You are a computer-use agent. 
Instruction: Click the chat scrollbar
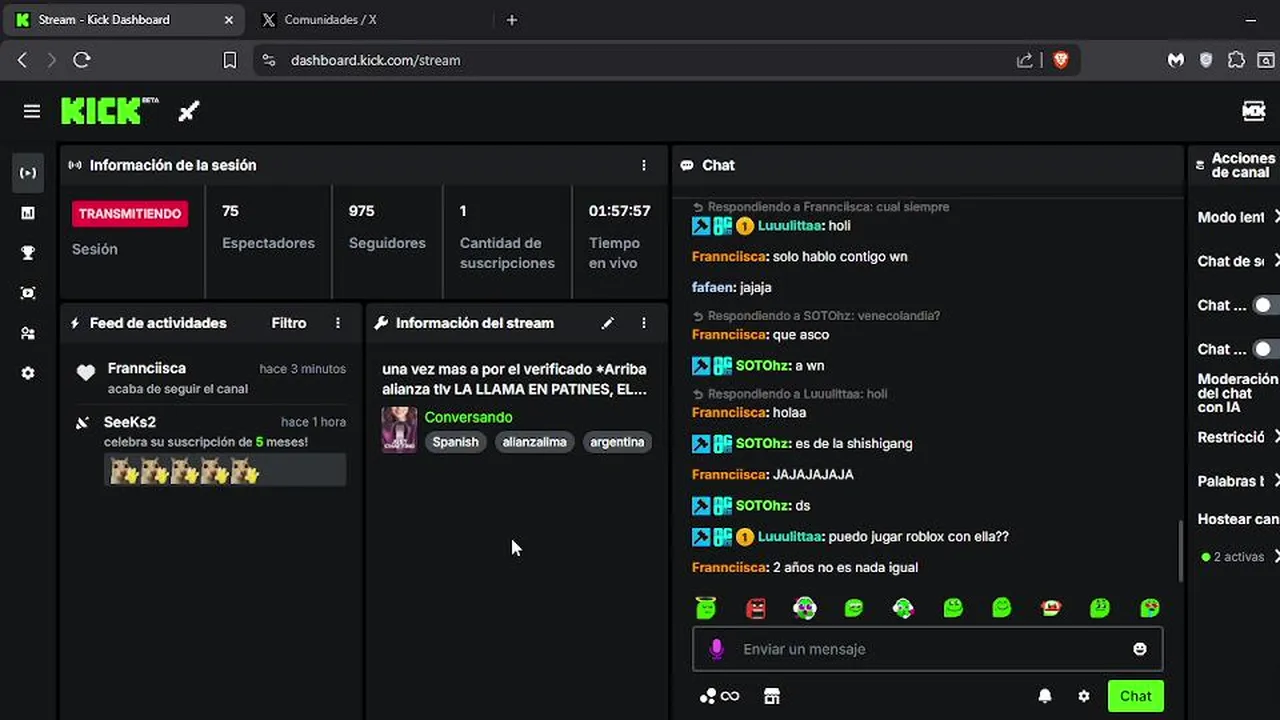click(x=1181, y=550)
